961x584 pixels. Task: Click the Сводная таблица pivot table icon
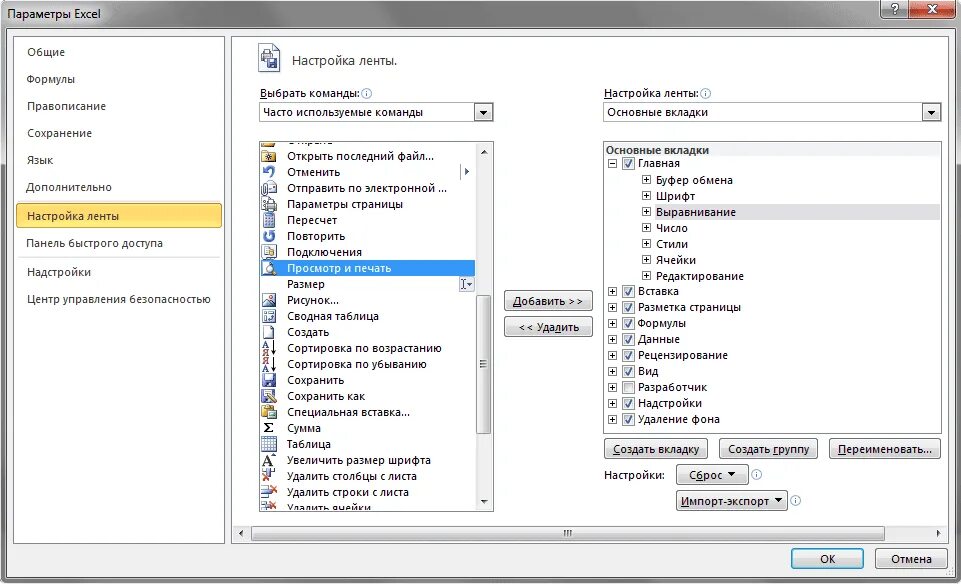coord(267,315)
